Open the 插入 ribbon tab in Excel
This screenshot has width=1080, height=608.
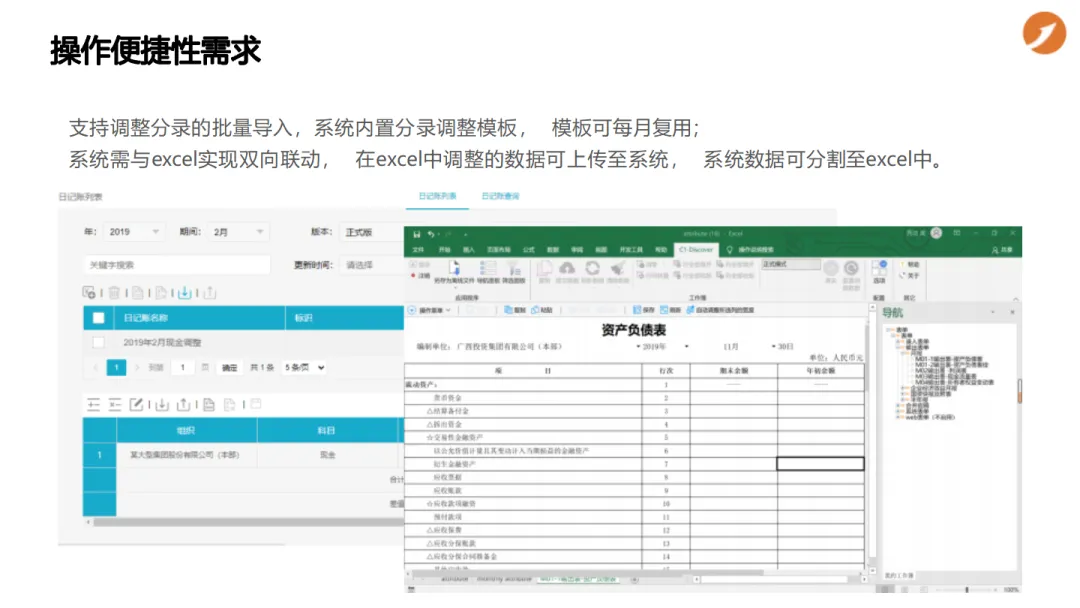(x=469, y=250)
